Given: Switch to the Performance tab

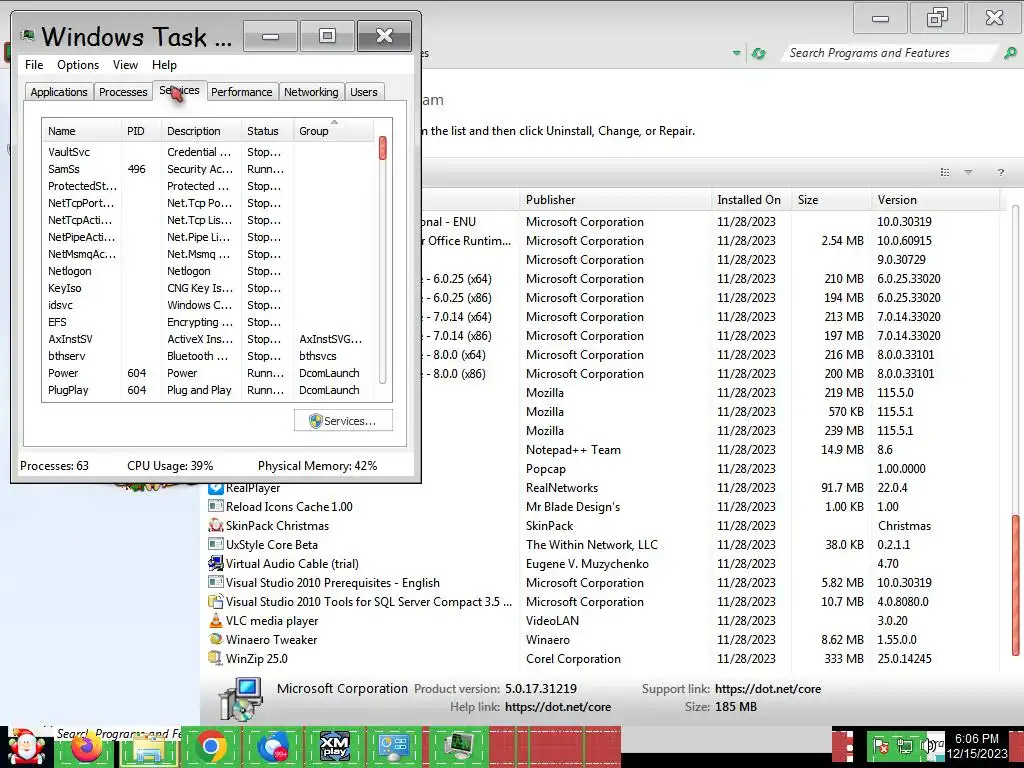Looking at the screenshot, I should pos(242,92).
